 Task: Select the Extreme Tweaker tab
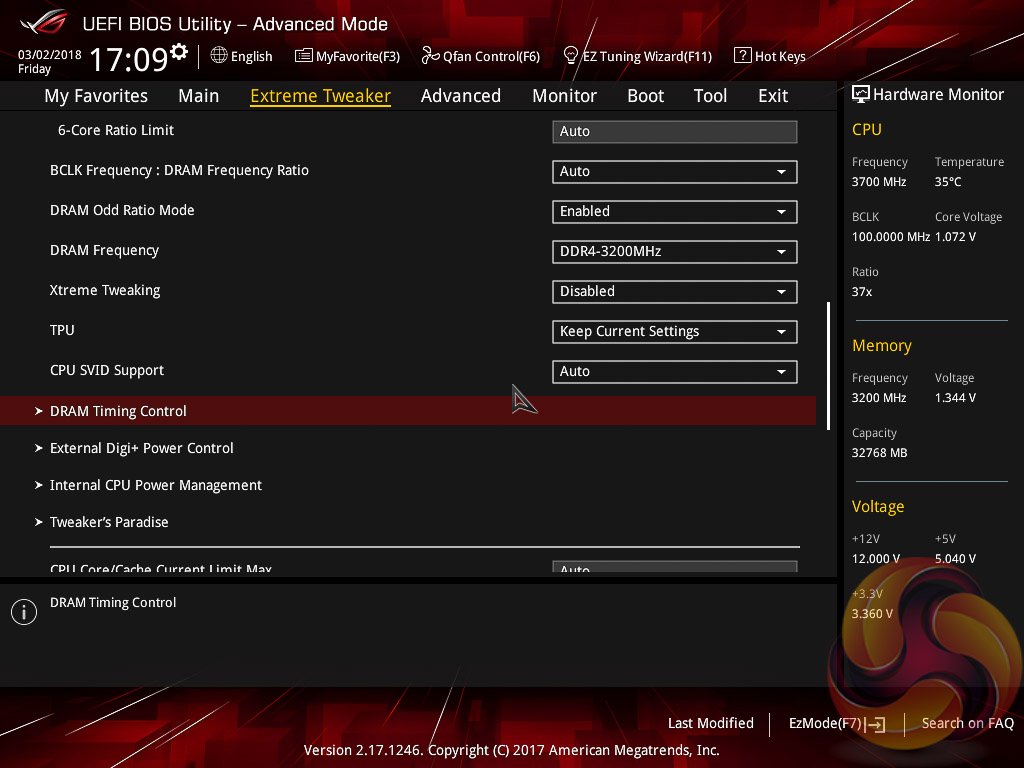coord(321,96)
